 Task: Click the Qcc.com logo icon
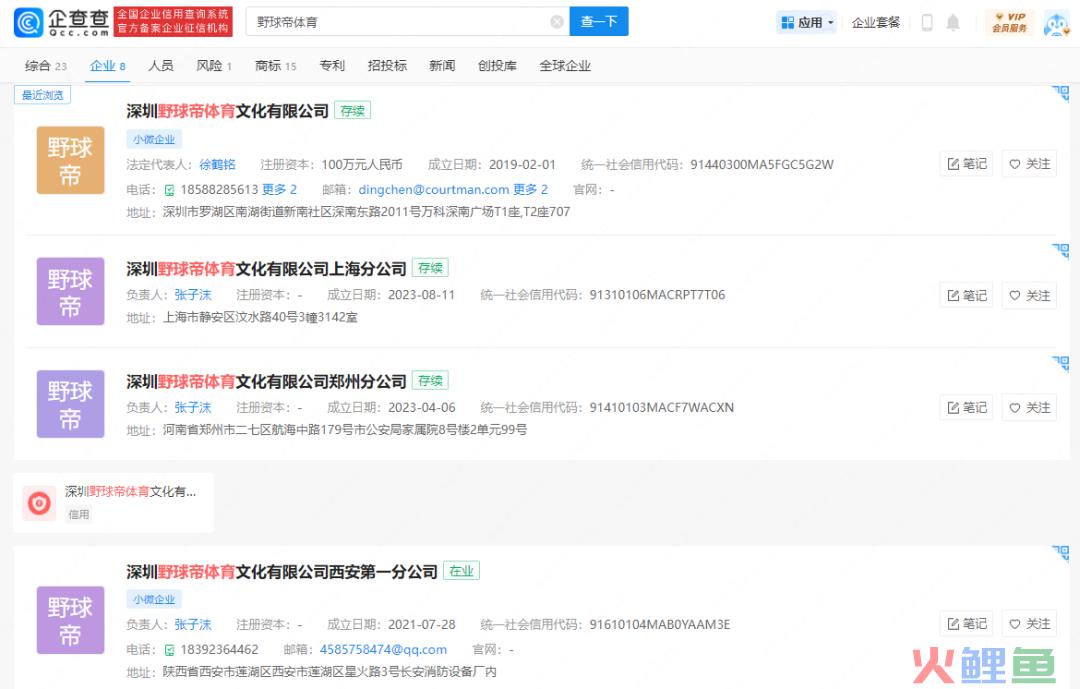(x=28, y=23)
